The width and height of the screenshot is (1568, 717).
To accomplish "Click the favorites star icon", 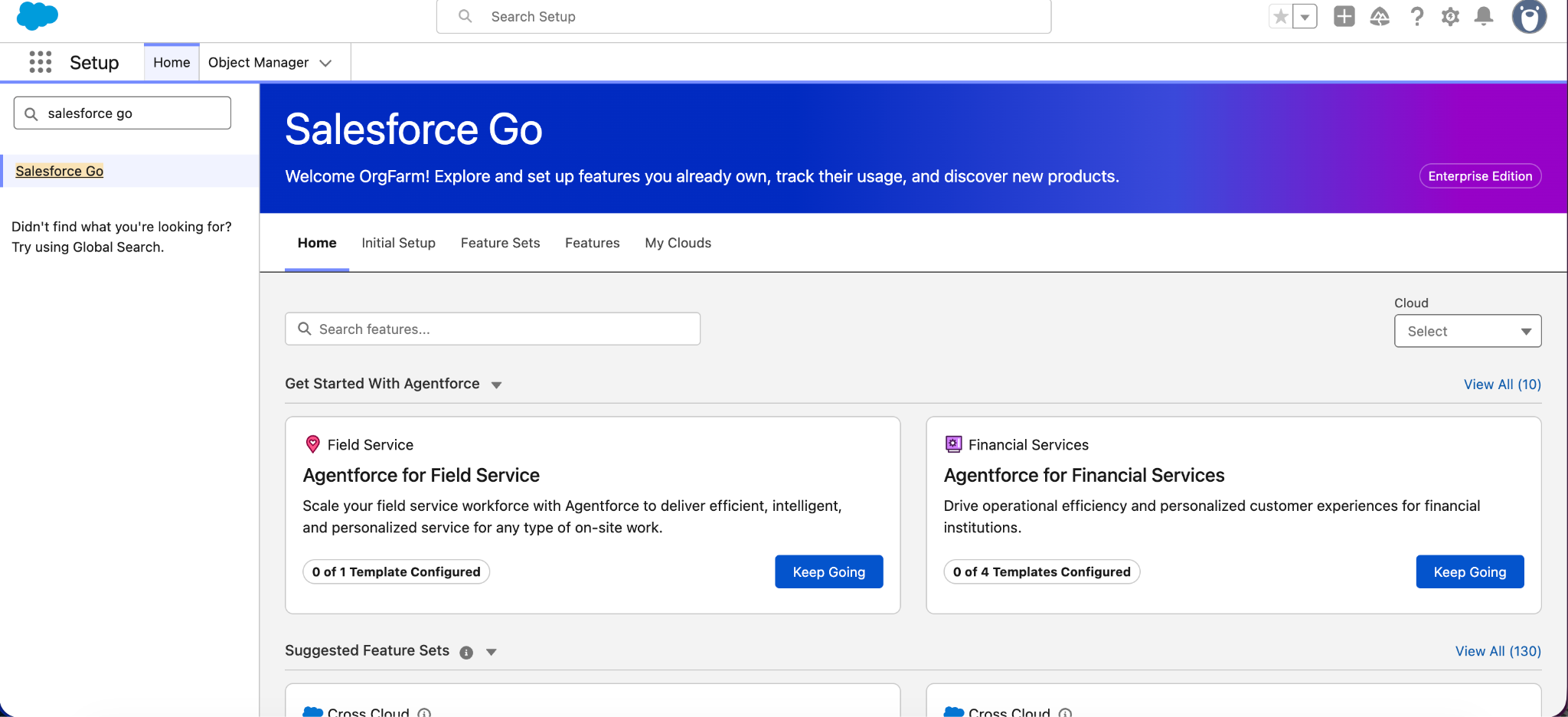I will [x=1280, y=16].
